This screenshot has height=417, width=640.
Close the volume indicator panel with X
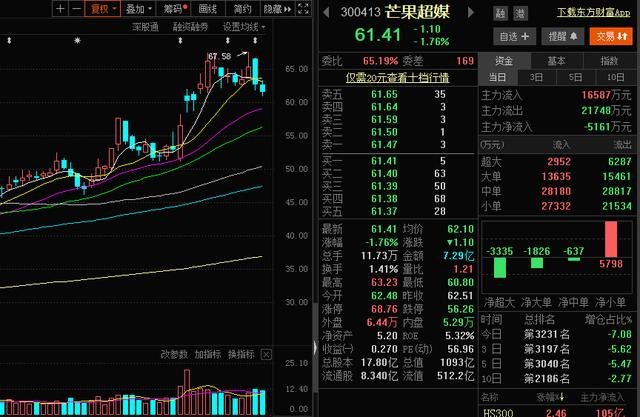coord(266,354)
